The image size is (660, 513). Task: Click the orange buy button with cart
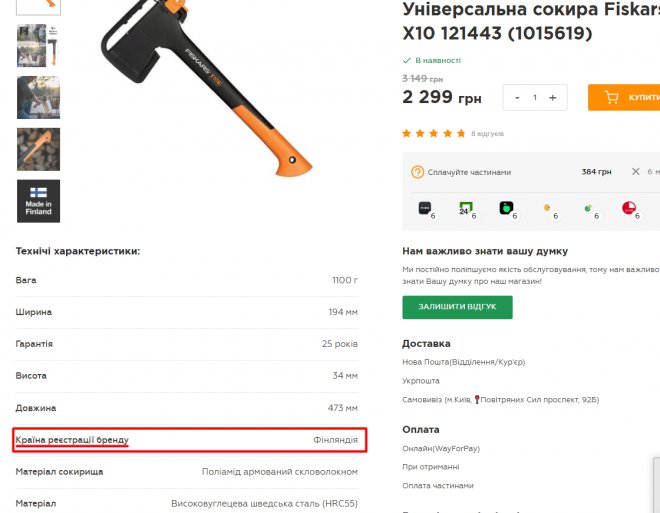624,98
